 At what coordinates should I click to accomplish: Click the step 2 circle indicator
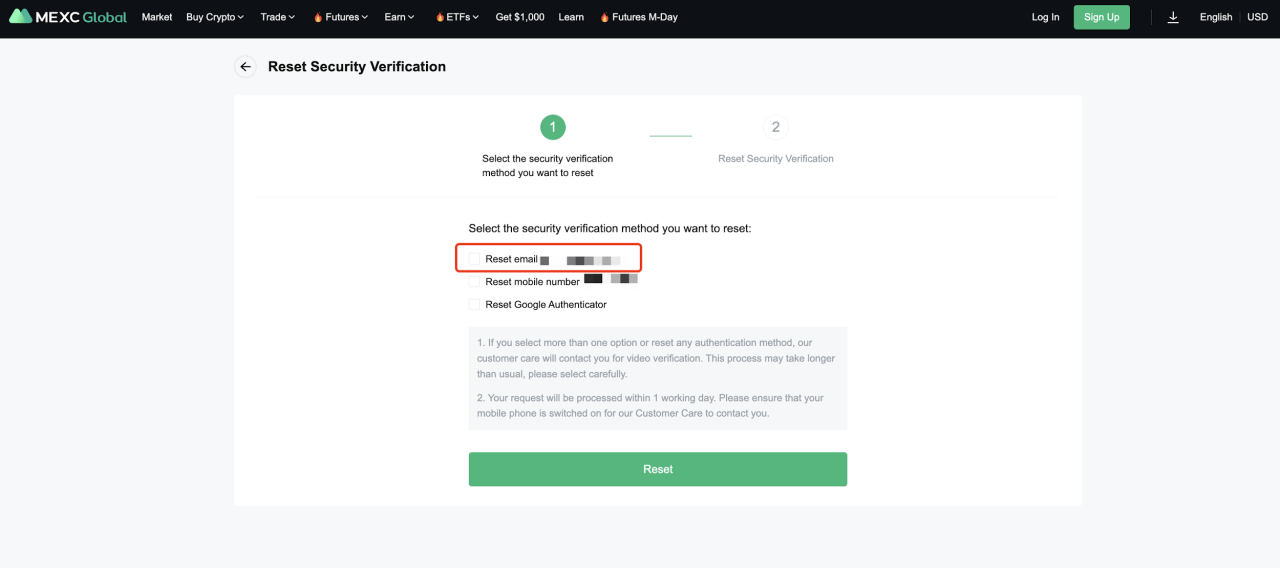(x=775, y=127)
